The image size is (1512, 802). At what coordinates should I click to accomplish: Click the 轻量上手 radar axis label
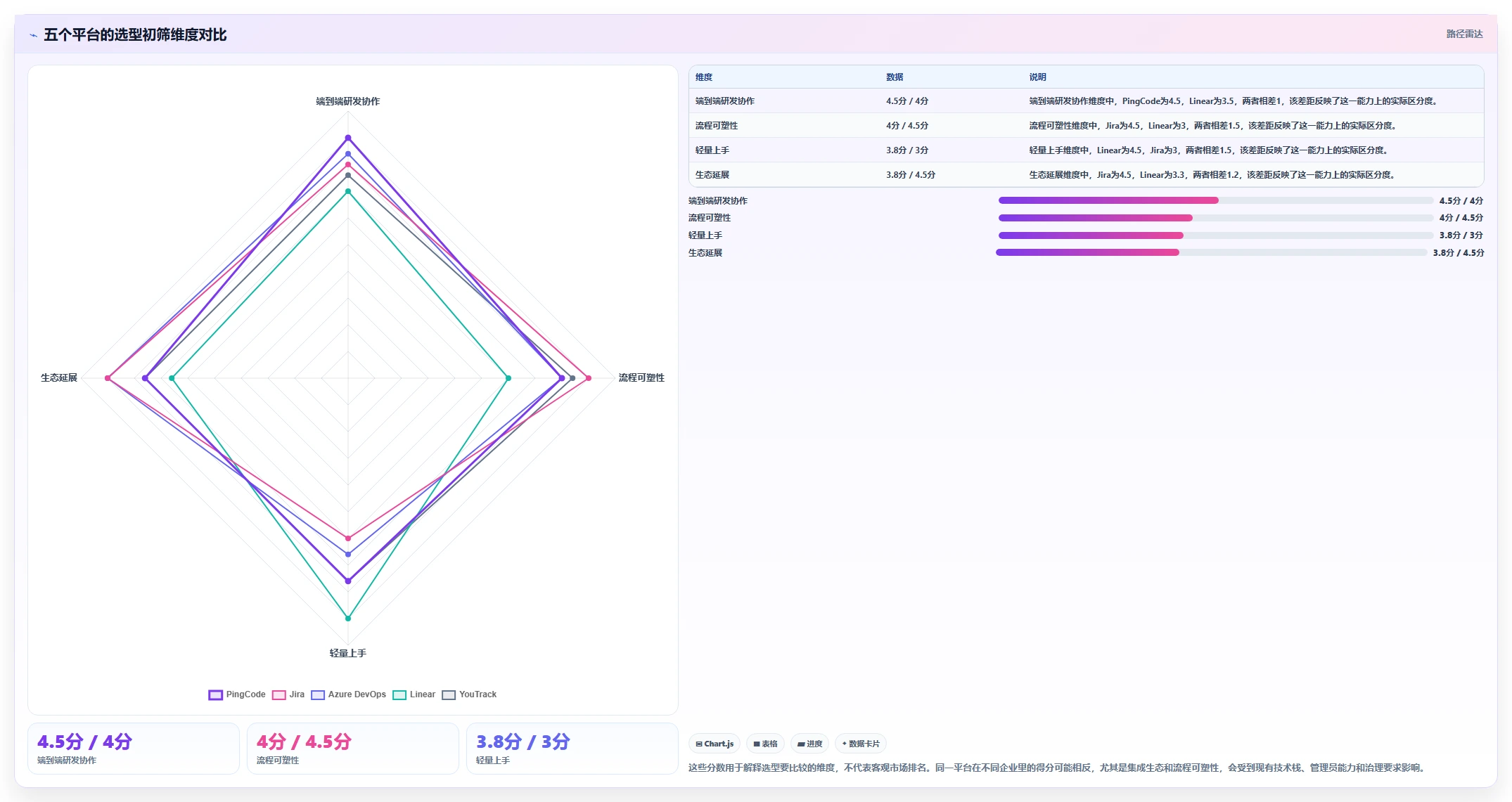tap(348, 653)
